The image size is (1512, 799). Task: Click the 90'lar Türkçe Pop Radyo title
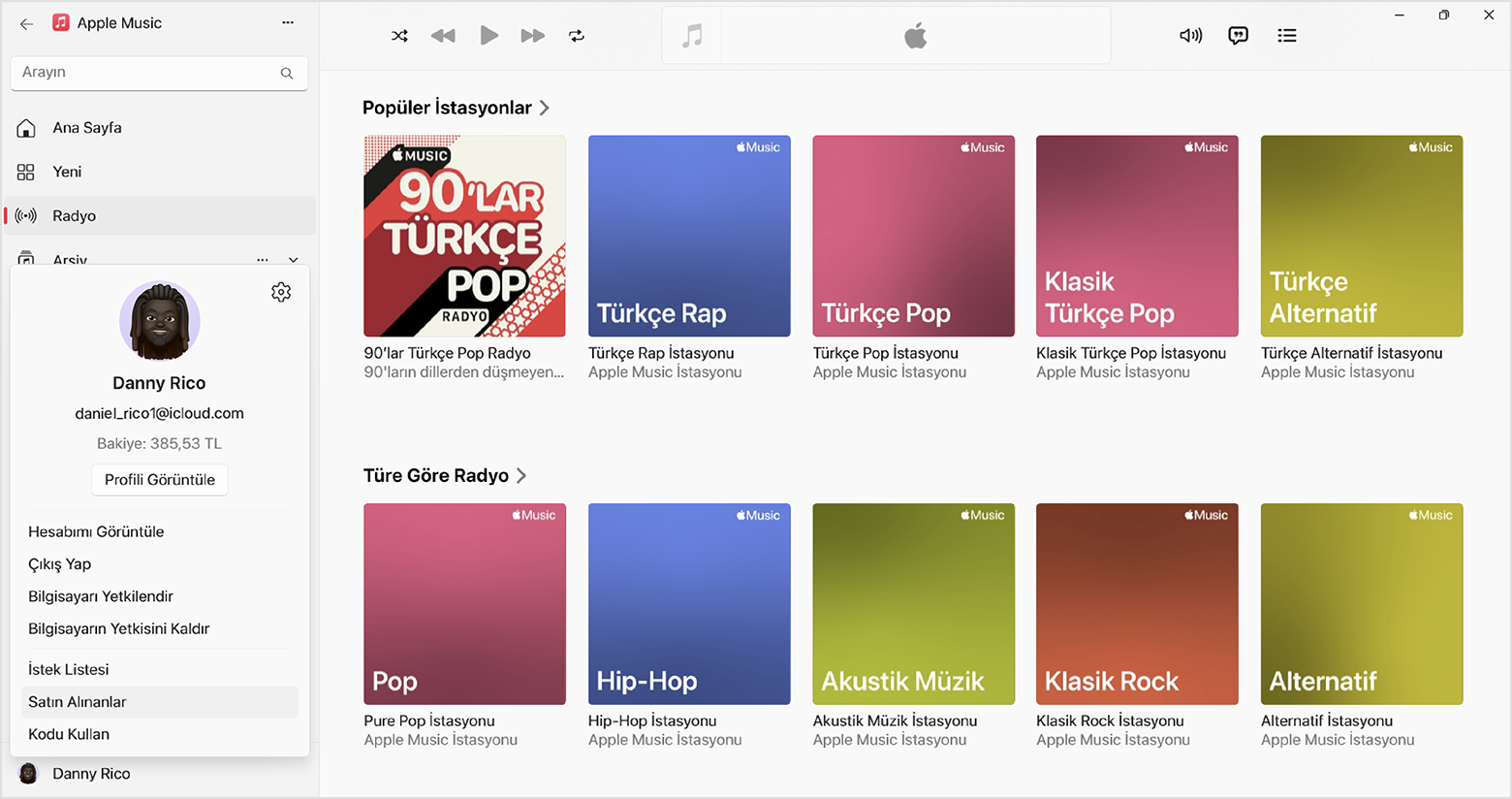point(447,353)
